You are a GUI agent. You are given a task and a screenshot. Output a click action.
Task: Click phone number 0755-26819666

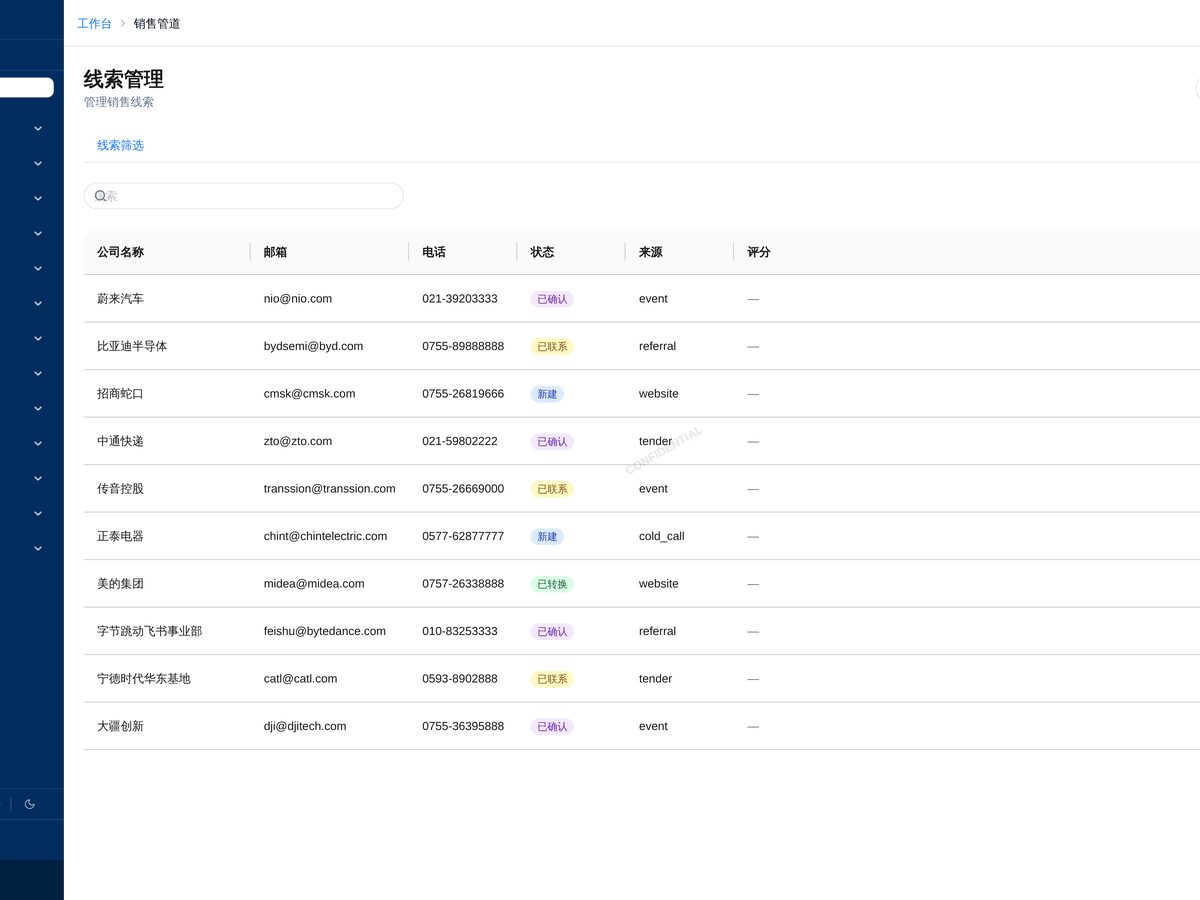[463, 394]
